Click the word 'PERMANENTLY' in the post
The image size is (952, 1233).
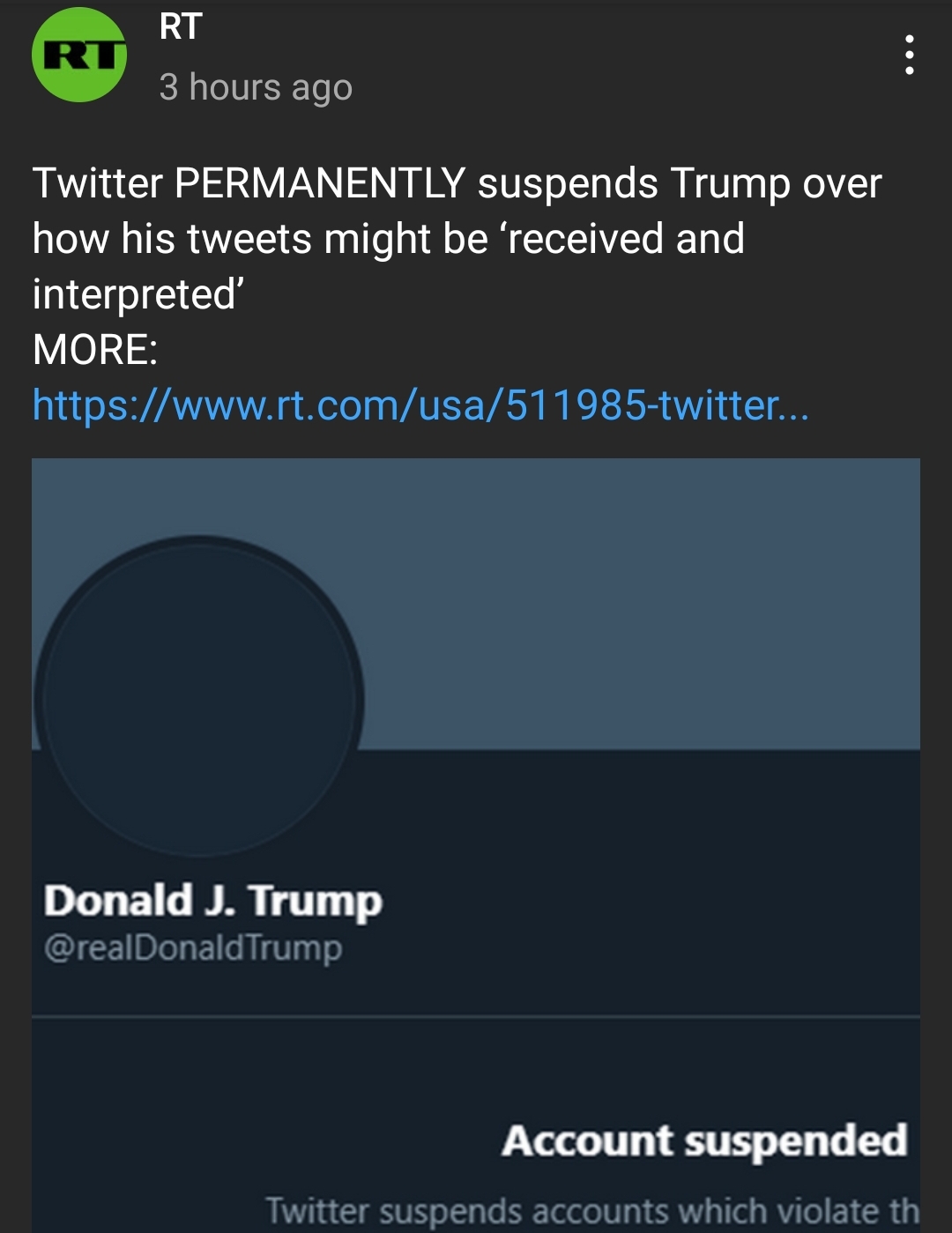(x=320, y=183)
